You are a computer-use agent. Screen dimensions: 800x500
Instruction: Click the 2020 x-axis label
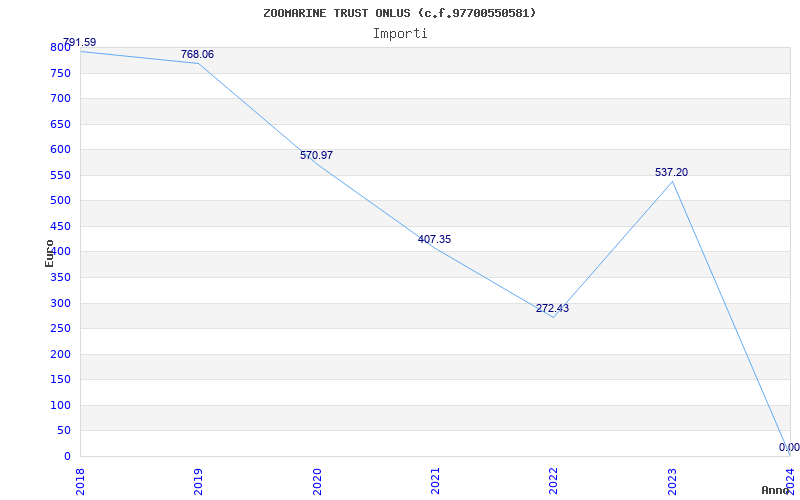(317, 481)
